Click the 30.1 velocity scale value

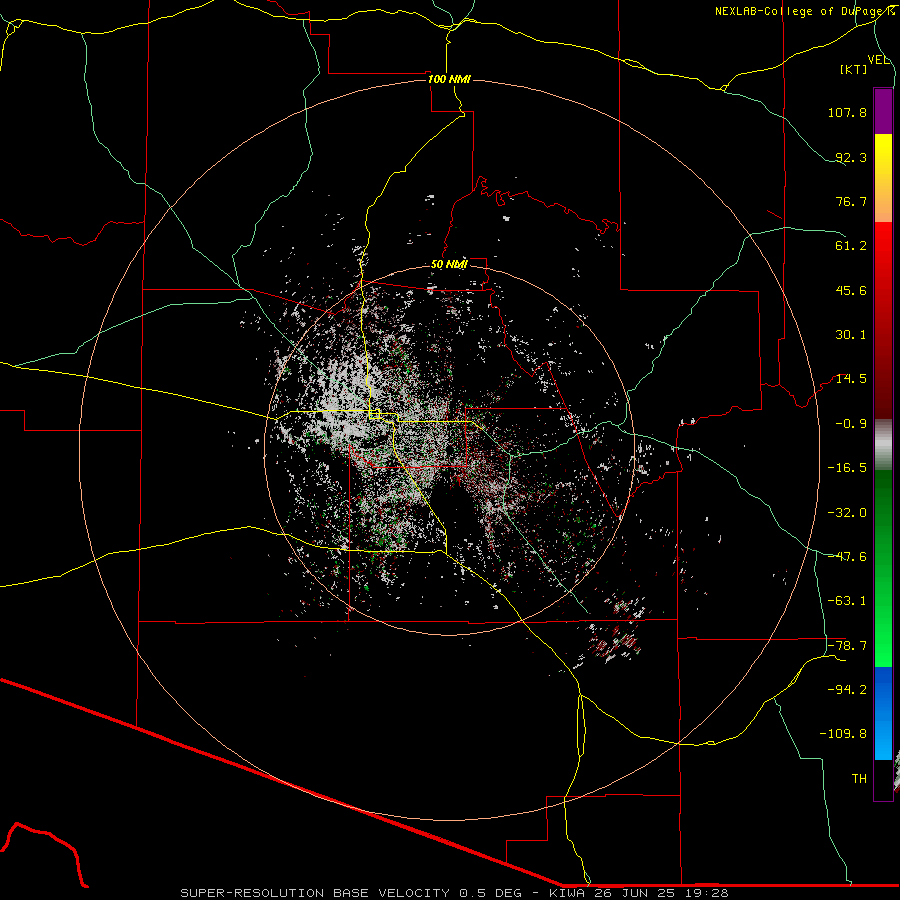851,335
